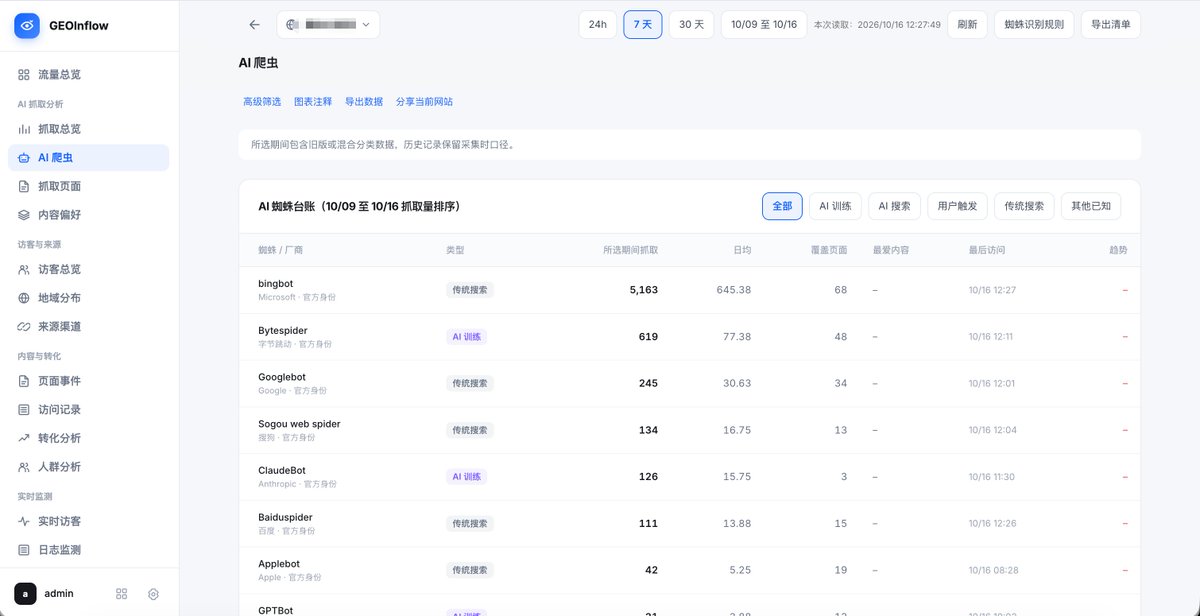Click the Googlebot row name
Screen dimensions: 1200x616
click(x=282, y=377)
